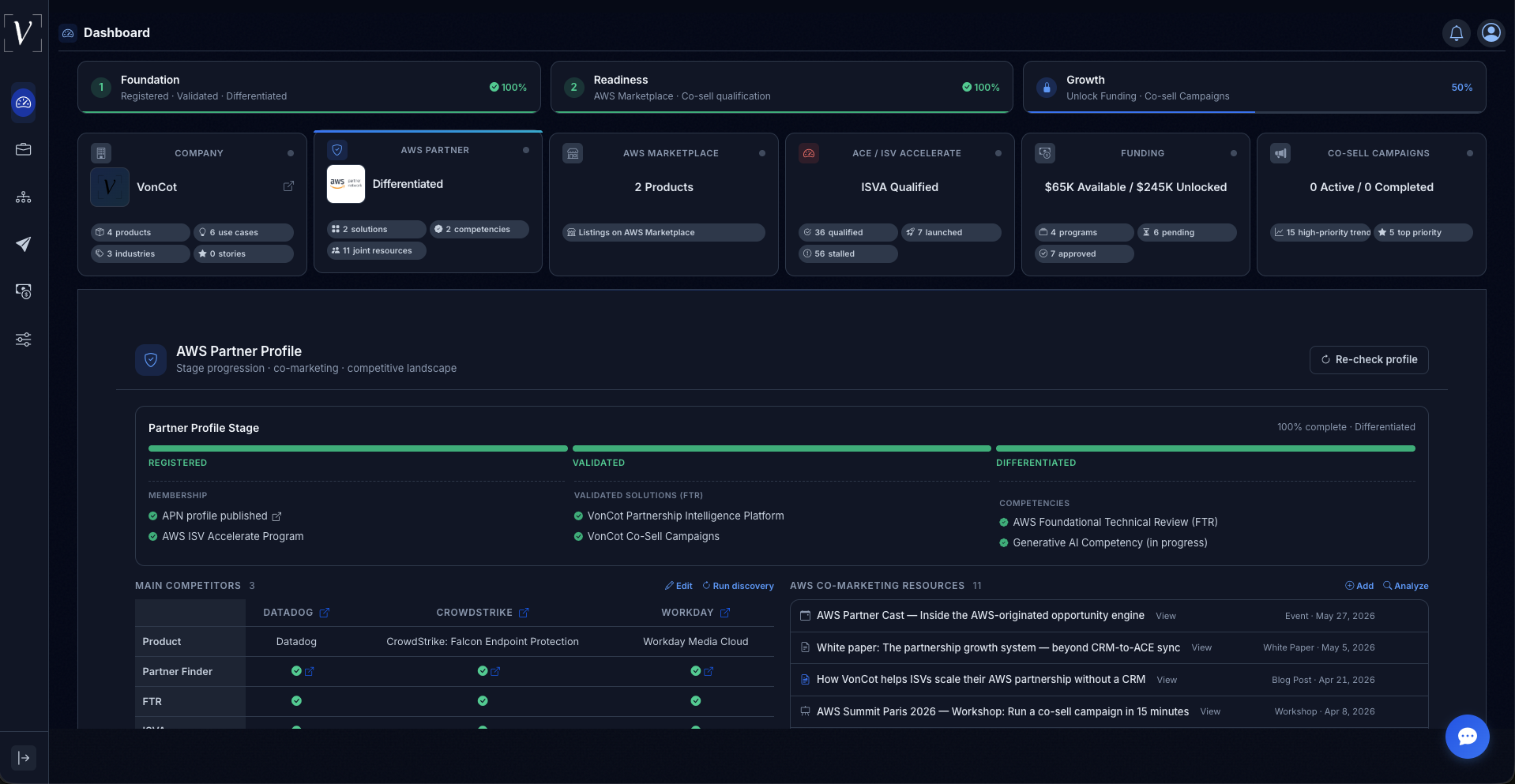Image resolution: width=1515 pixels, height=784 pixels.
Task: Select the Readiness stage card
Action: pyautogui.click(x=782, y=87)
